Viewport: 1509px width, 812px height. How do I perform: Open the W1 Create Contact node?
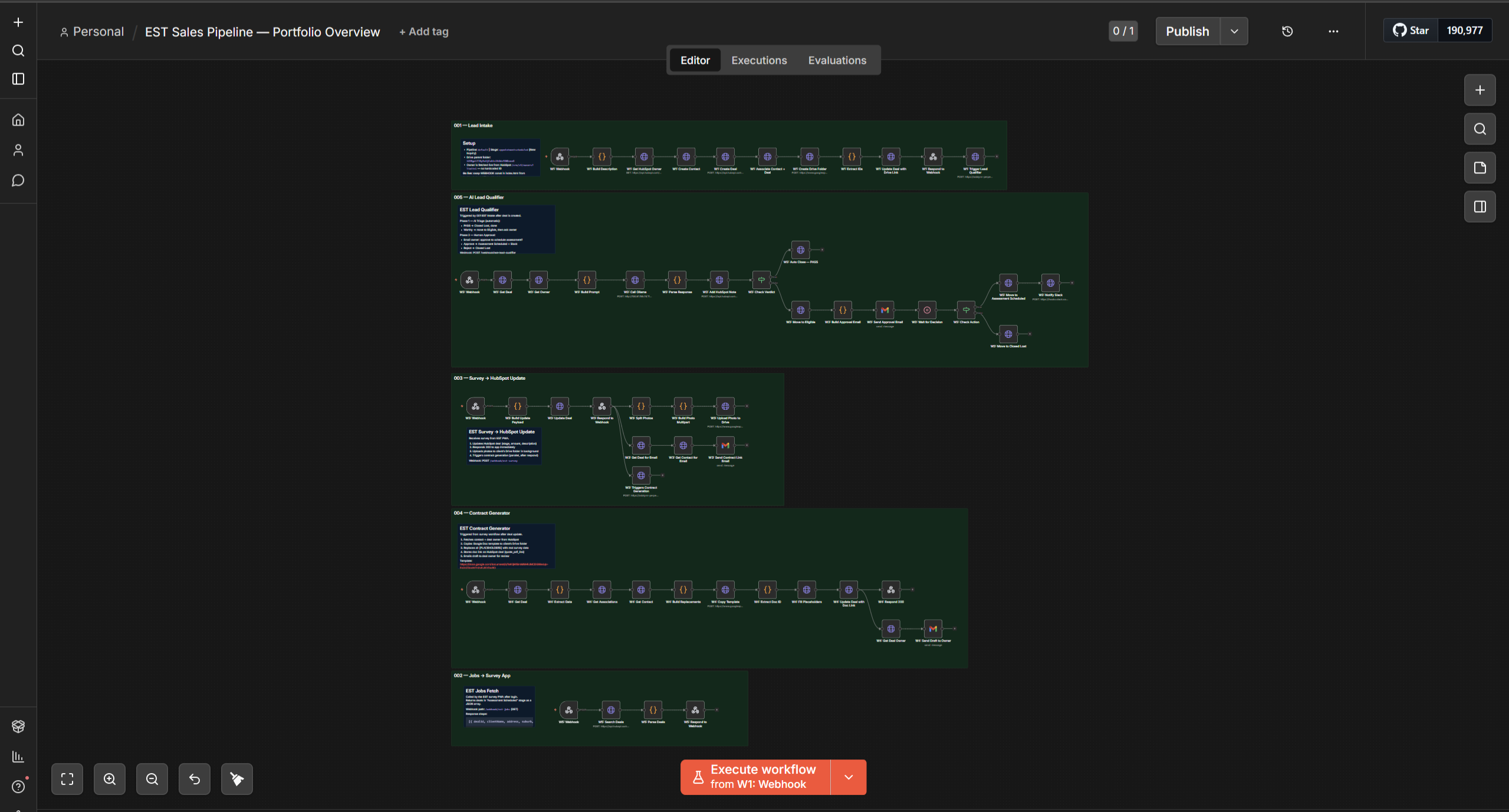pyautogui.click(x=686, y=157)
